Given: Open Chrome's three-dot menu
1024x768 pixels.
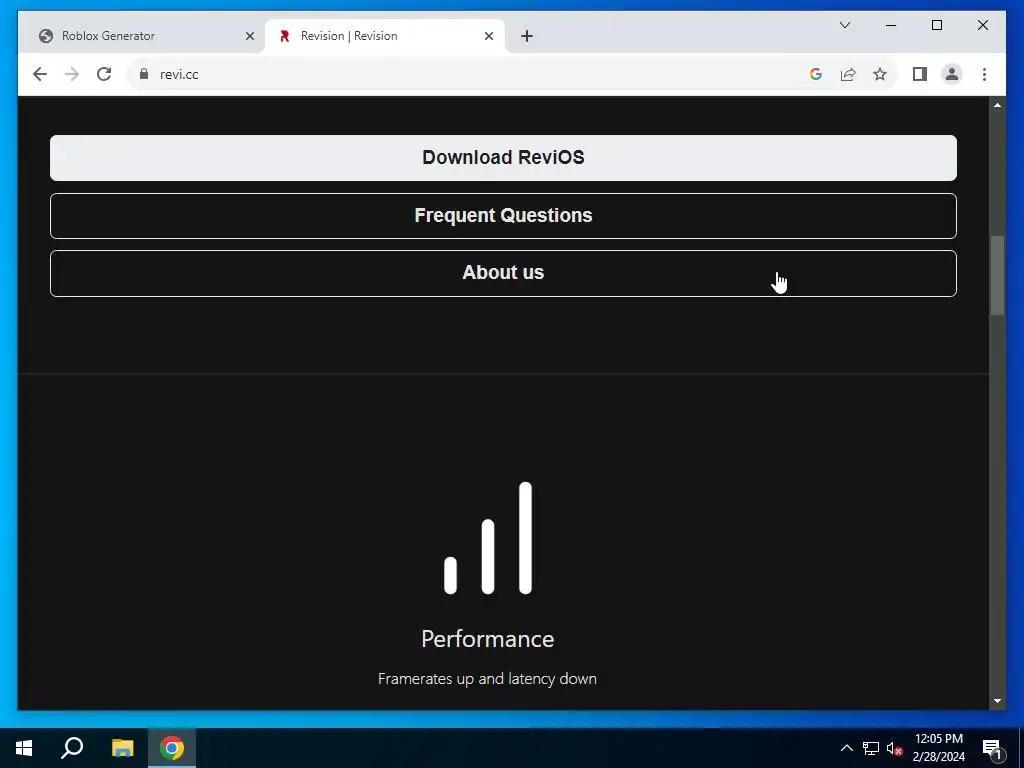Looking at the screenshot, I should 984,74.
